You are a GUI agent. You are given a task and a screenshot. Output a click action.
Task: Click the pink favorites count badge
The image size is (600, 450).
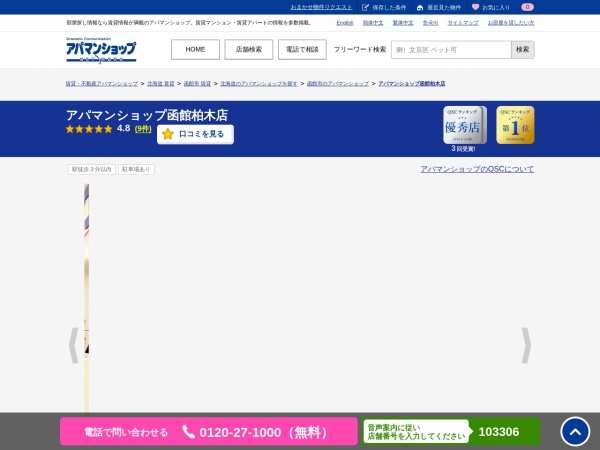[527, 7]
